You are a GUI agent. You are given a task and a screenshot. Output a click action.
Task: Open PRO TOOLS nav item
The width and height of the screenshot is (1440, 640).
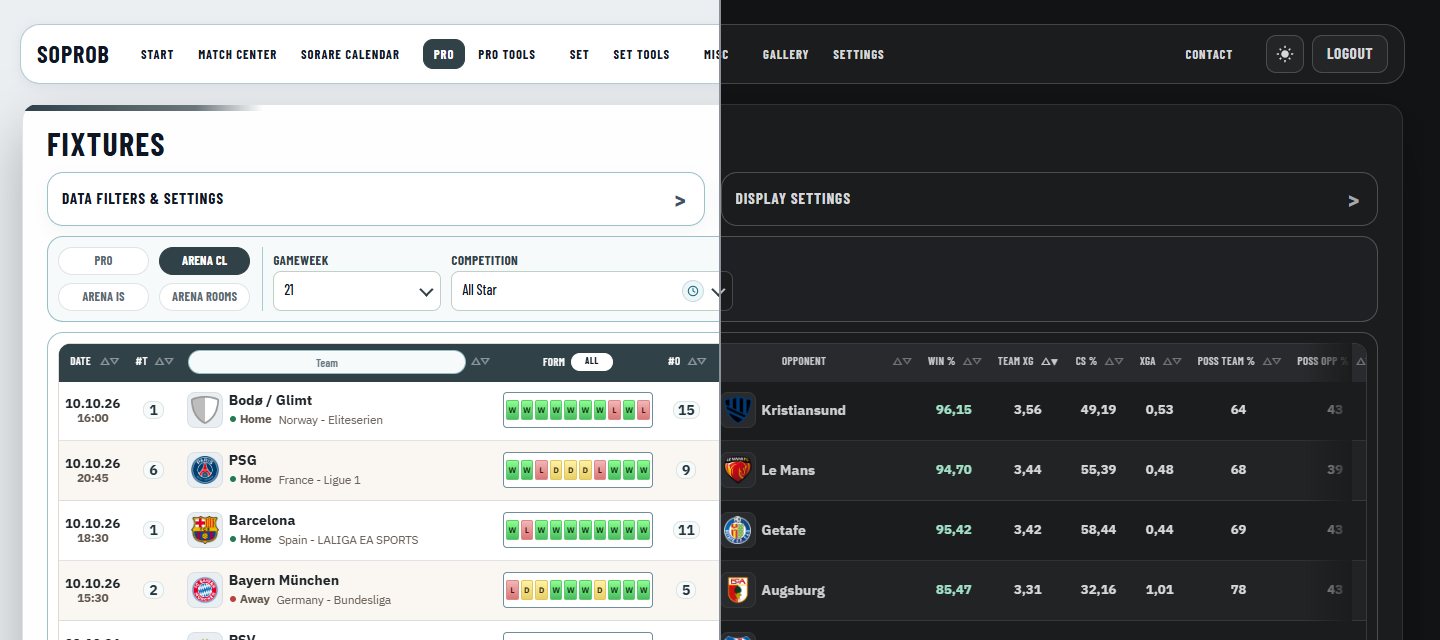(507, 55)
